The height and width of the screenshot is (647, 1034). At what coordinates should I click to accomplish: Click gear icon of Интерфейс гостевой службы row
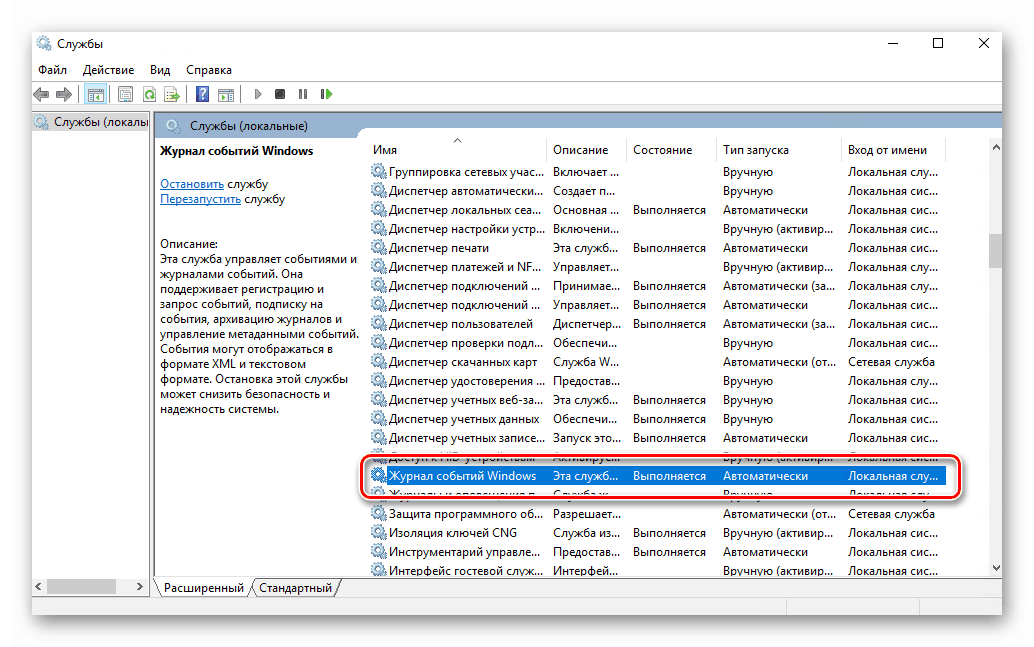click(379, 570)
